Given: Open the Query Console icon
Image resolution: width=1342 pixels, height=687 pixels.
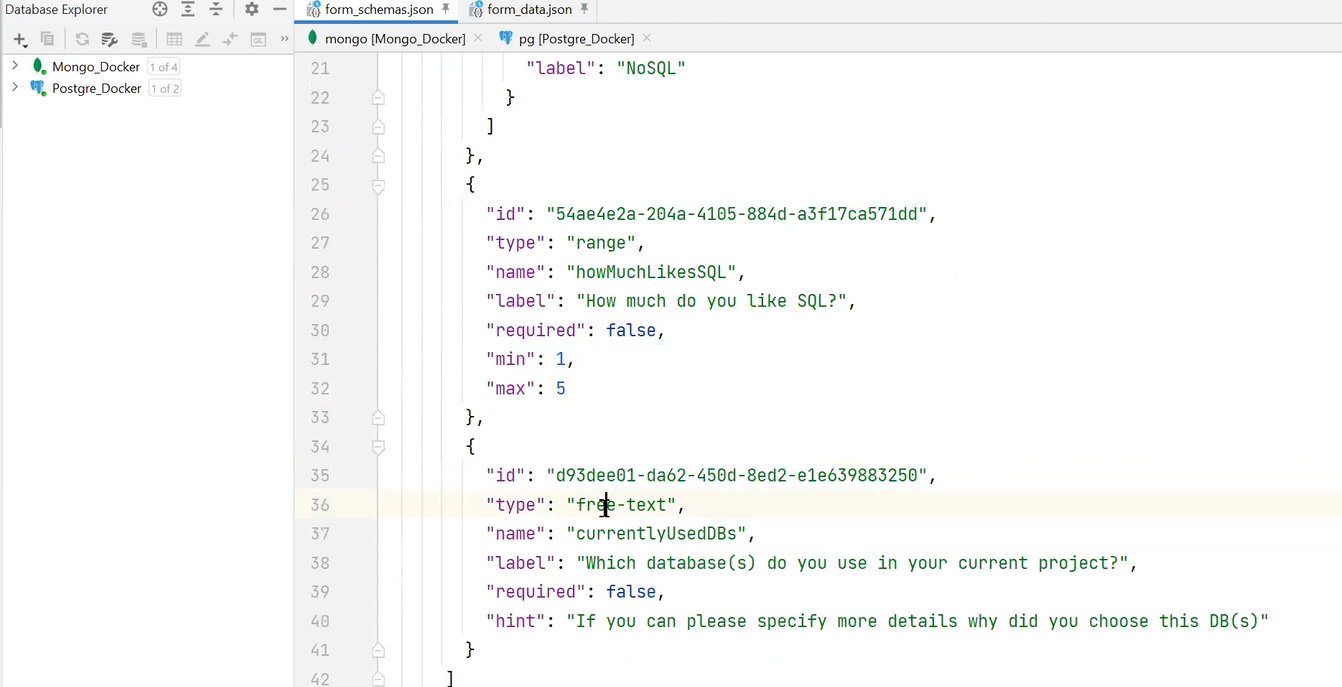Looking at the screenshot, I should tap(258, 38).
